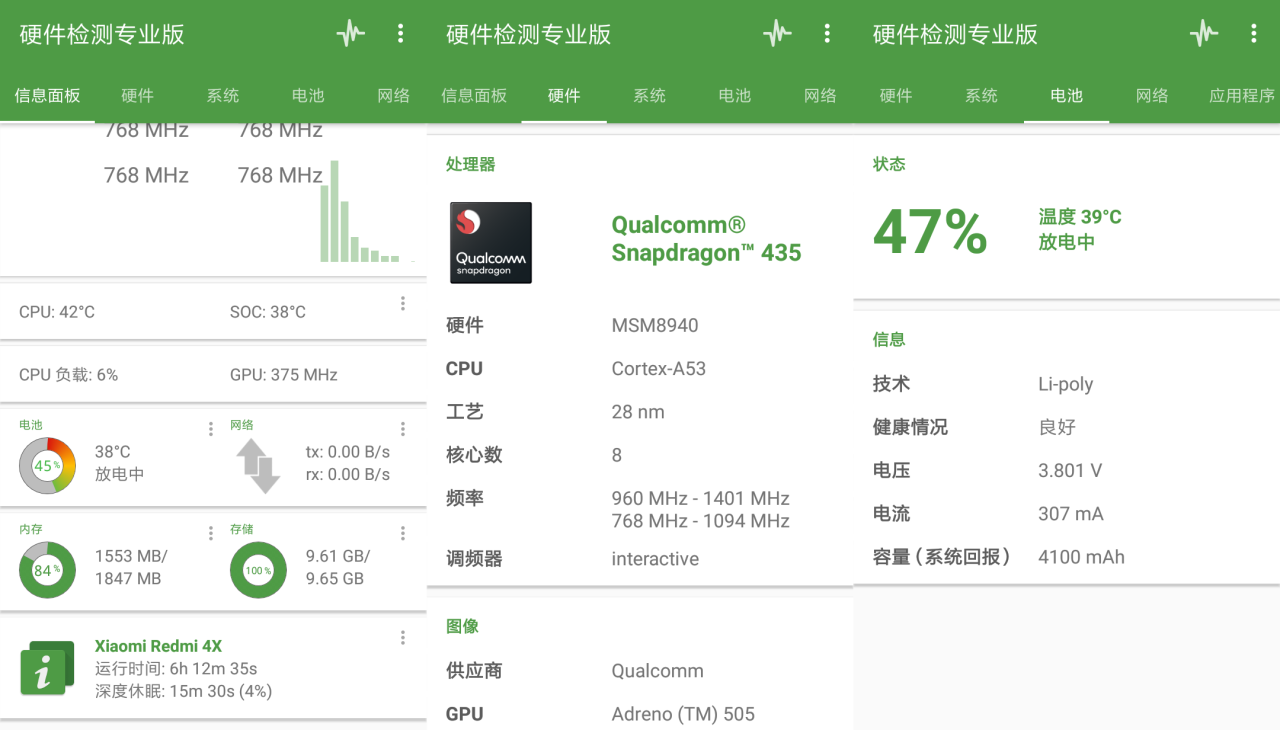Switch to 硬件 tab on battery status screen

[x=896, y=96]
